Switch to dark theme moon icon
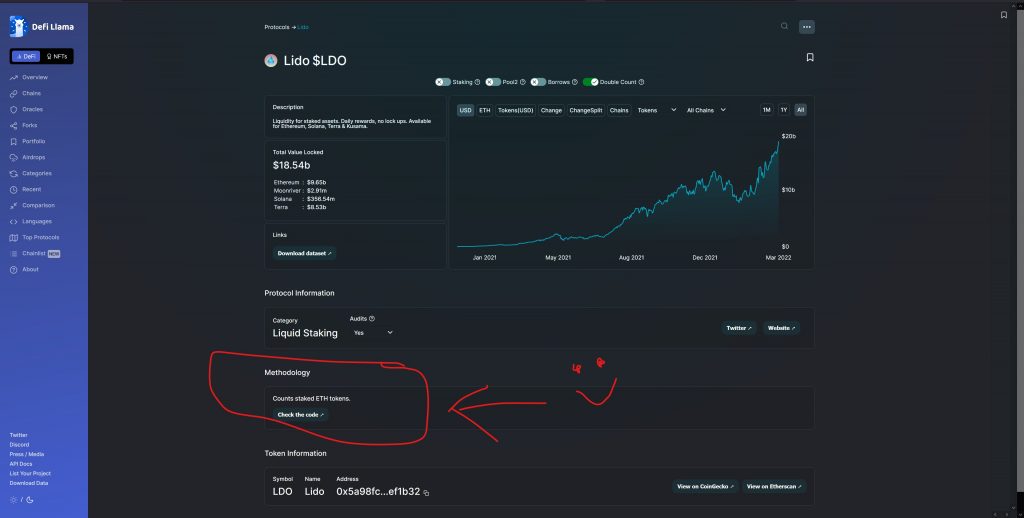Screen dimensions: 1024x518 pos(30,500)
